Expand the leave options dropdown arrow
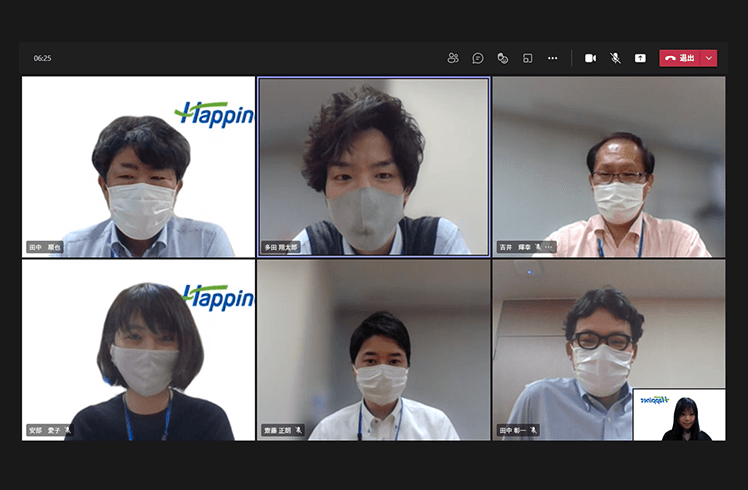This screenshot has width=748, height=490. coord(709,58)
